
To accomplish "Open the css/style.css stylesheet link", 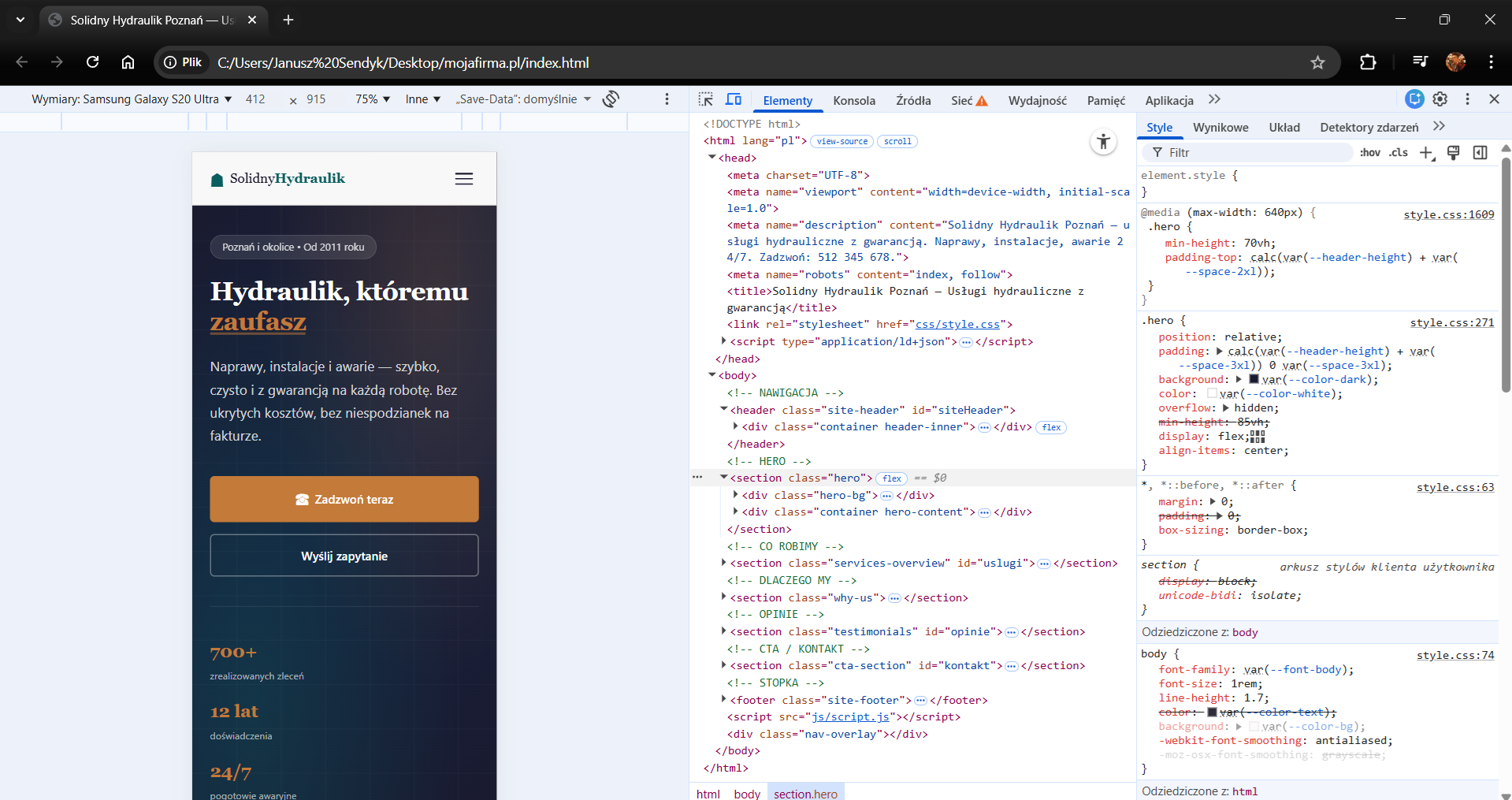I will point(957,325).
